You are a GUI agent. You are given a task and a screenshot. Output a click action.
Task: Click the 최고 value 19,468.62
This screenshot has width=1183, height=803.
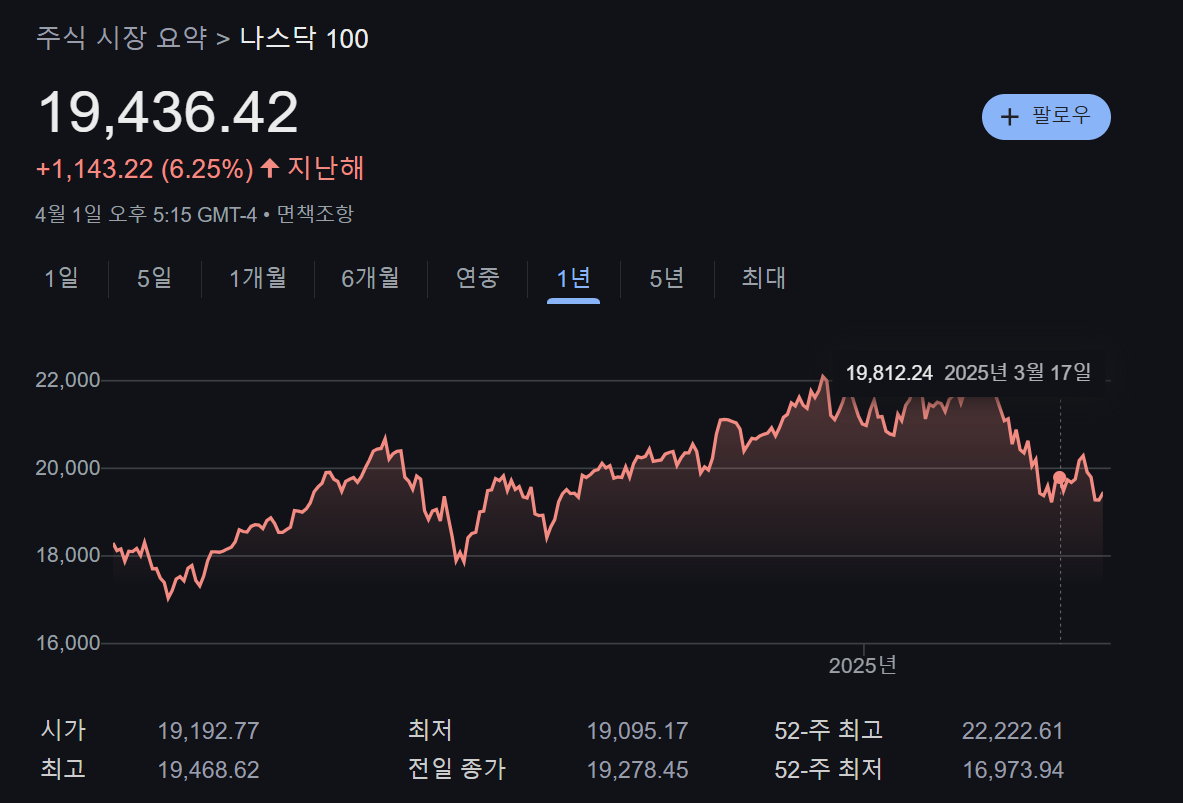click(208, 770)
